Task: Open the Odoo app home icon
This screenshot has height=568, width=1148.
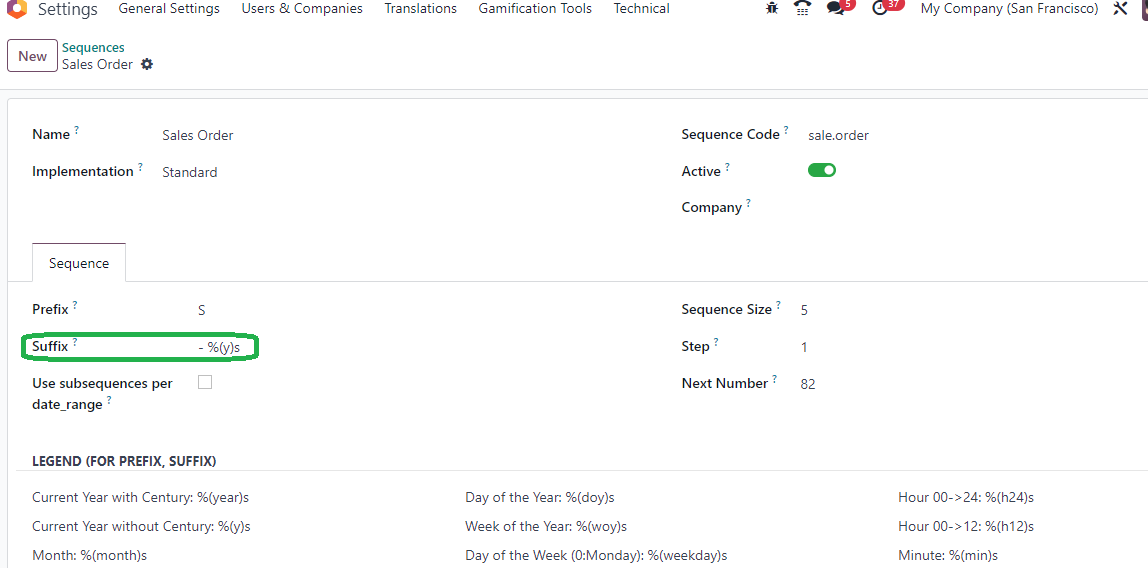Action: pyautogui.click(x=16, y=8)
